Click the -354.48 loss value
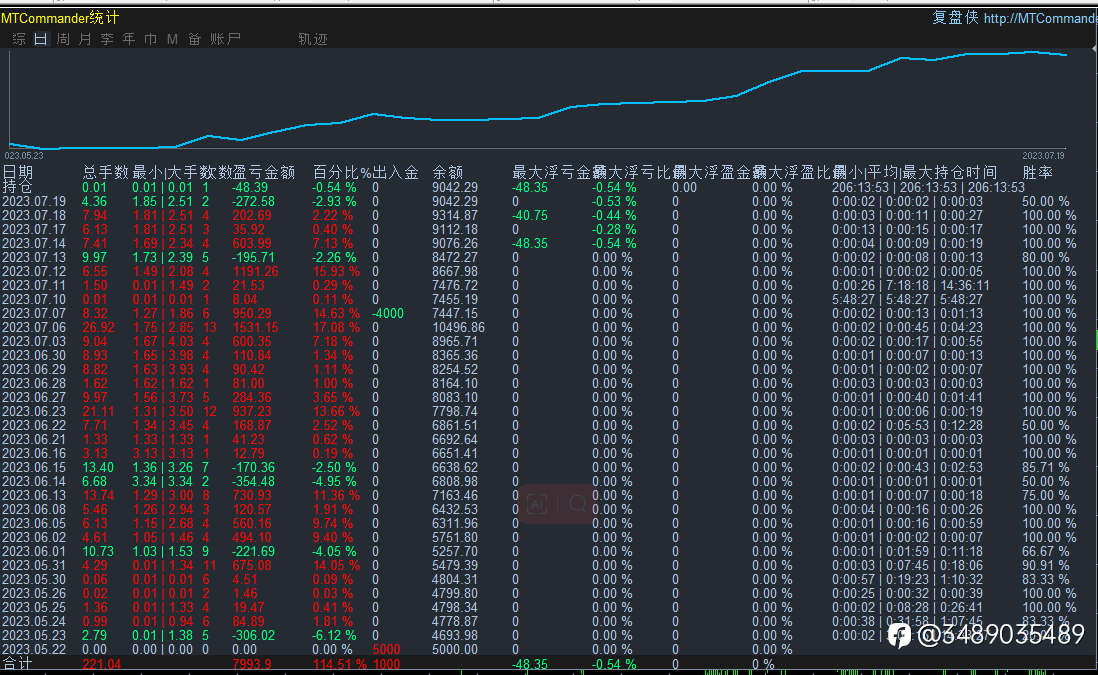The height and width of the screenshot is (675, 1098). [x=253, y=482]
